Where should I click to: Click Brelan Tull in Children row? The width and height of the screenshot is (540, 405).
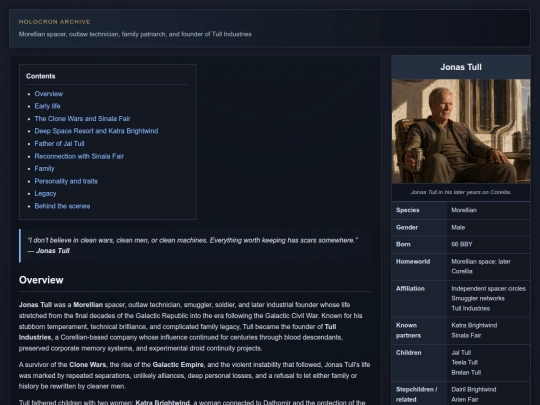point(466,373)
